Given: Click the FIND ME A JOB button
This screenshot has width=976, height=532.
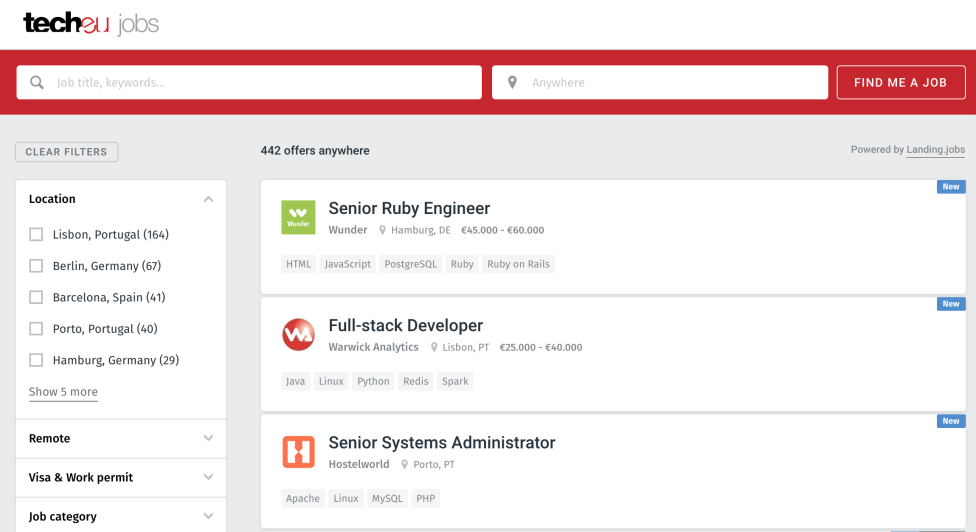Looking at the screenshot, I should [901, 82].
